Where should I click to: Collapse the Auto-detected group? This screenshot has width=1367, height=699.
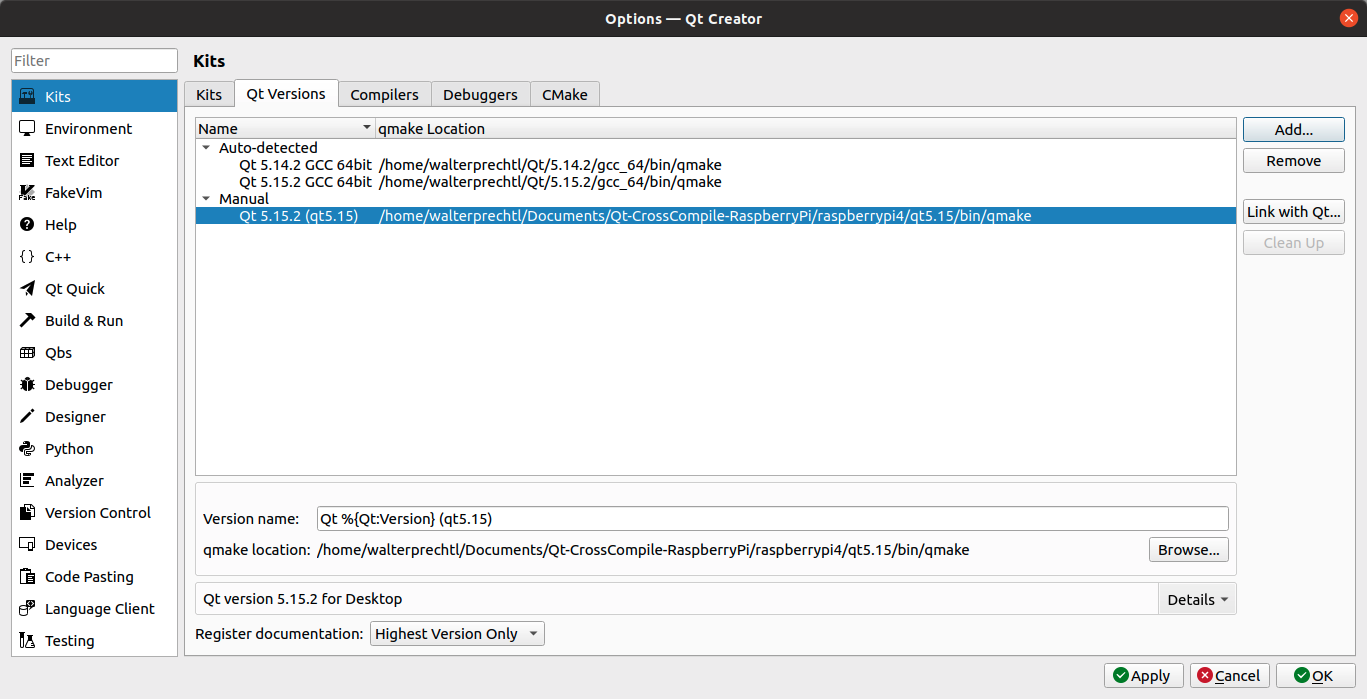[206, 148]
